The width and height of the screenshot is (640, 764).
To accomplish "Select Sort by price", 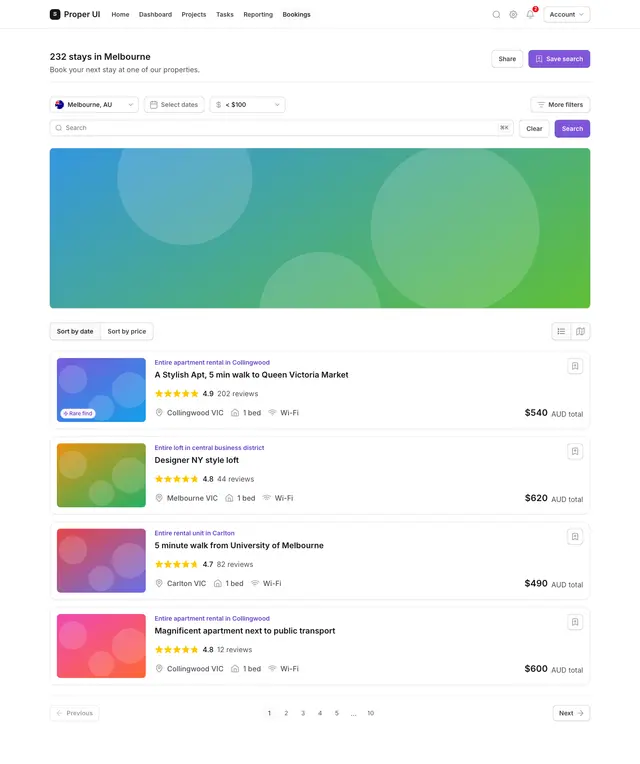I will pos(127,331).
